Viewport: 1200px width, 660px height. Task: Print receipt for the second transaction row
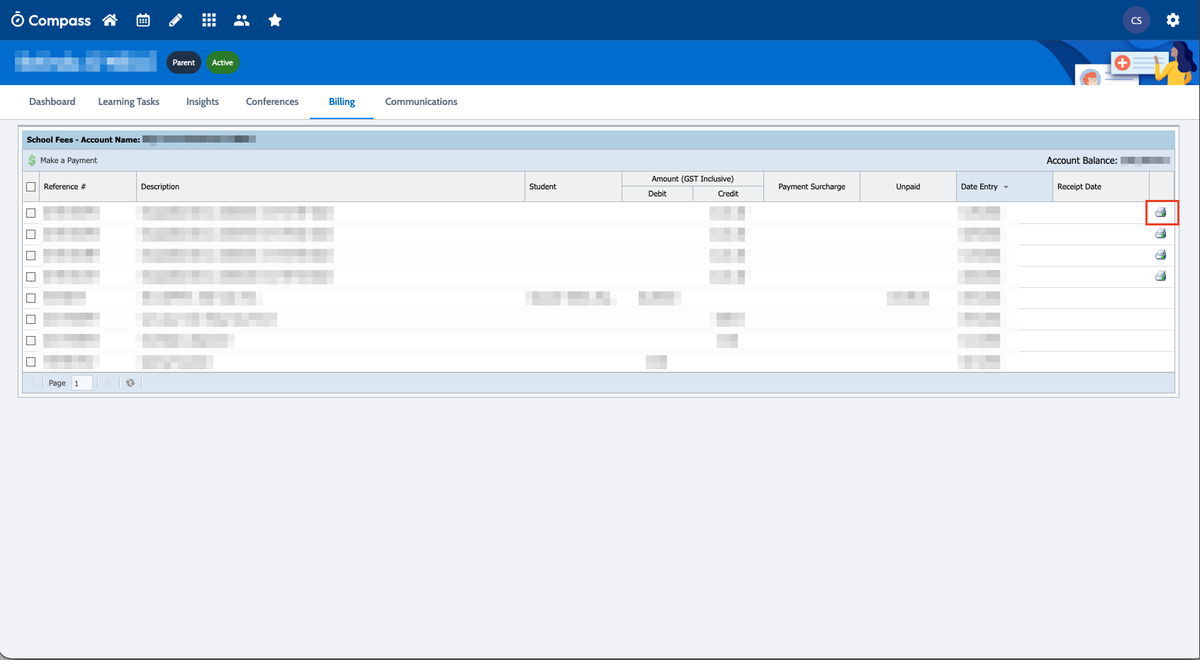1161,234
